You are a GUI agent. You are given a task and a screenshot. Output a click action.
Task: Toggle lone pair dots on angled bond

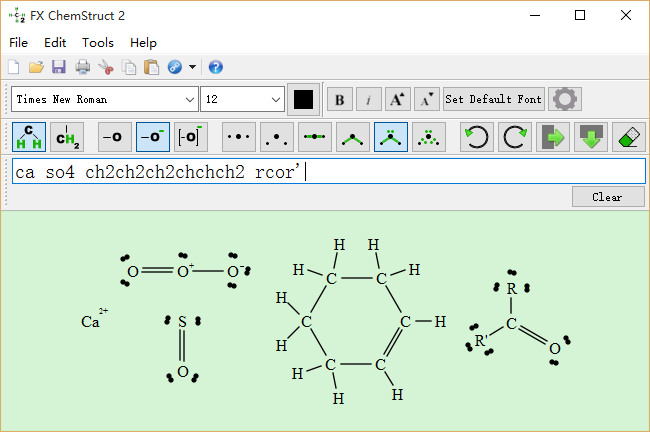(391, 136)
